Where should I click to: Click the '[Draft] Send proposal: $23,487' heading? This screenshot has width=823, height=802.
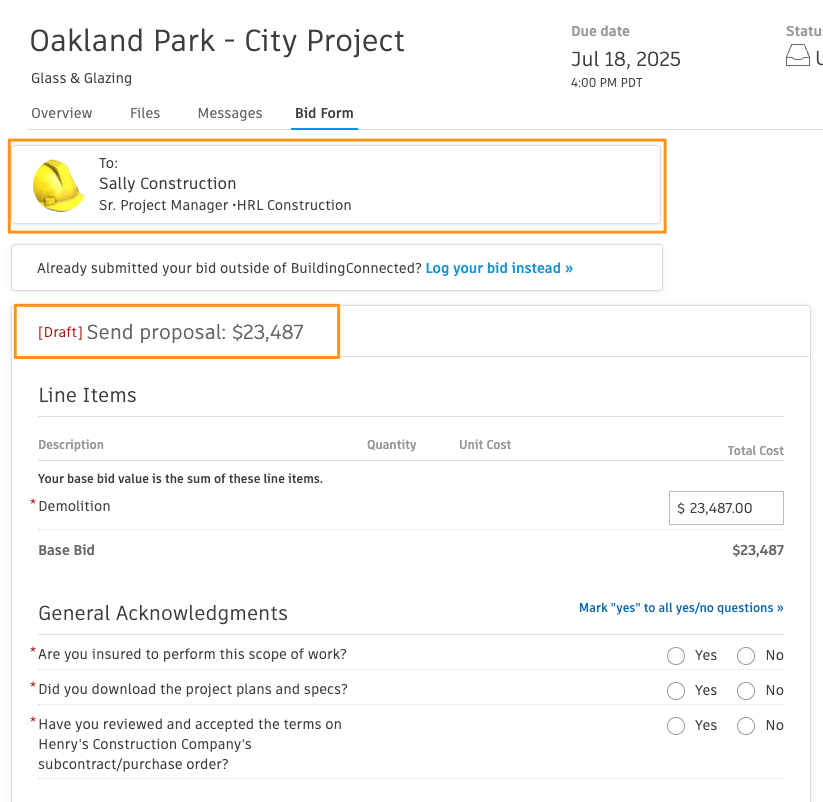[x=171, y=332]
